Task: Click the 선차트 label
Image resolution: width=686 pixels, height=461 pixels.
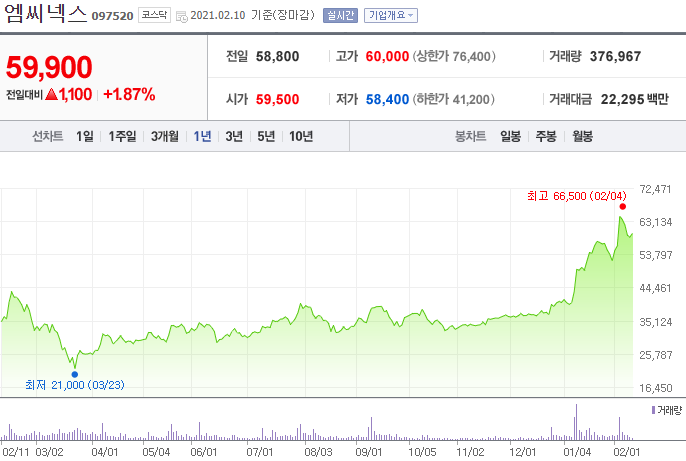Action: point(48,136)
